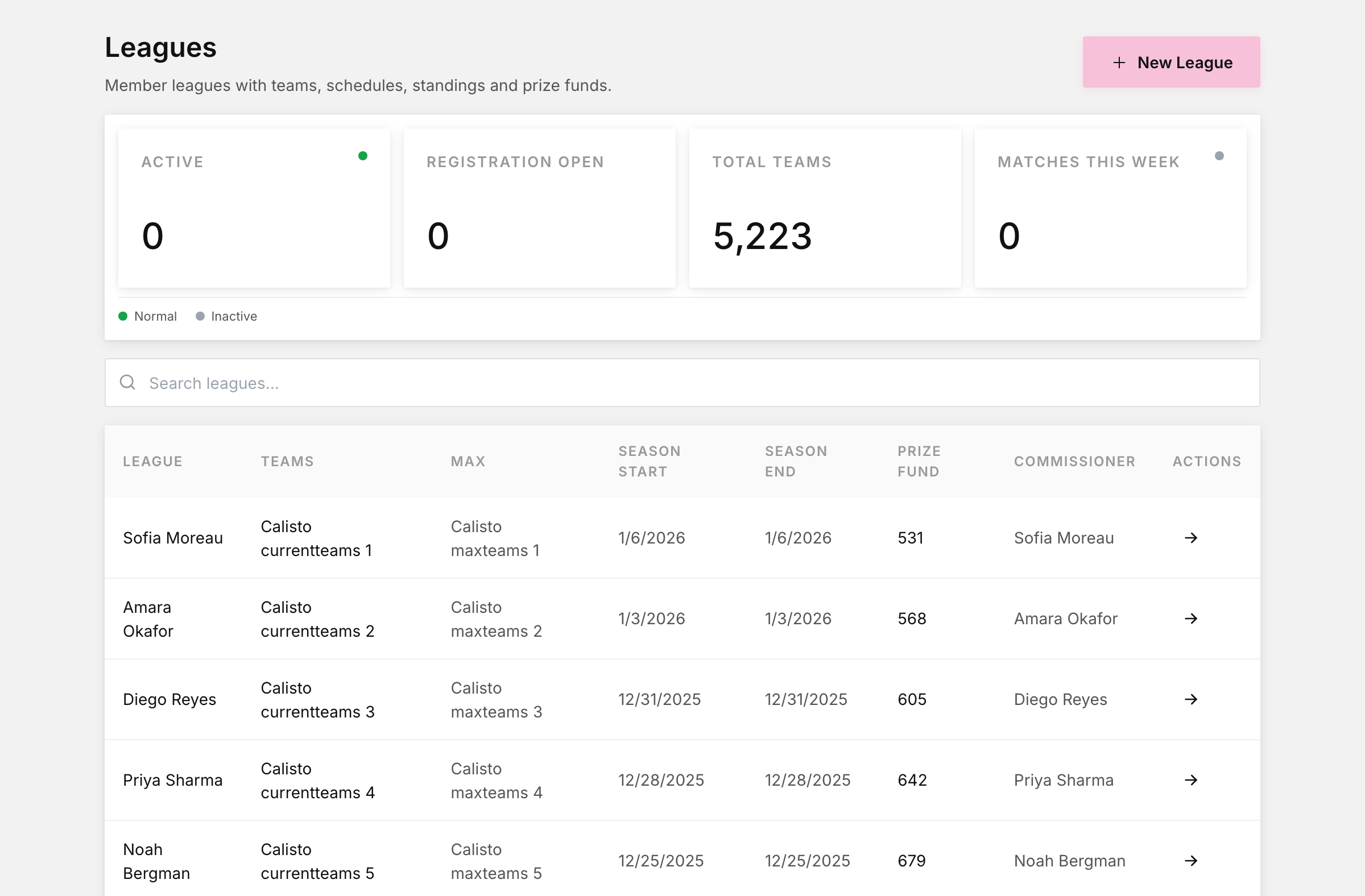
Task: Click the New League button
Action: point(1171,62)
